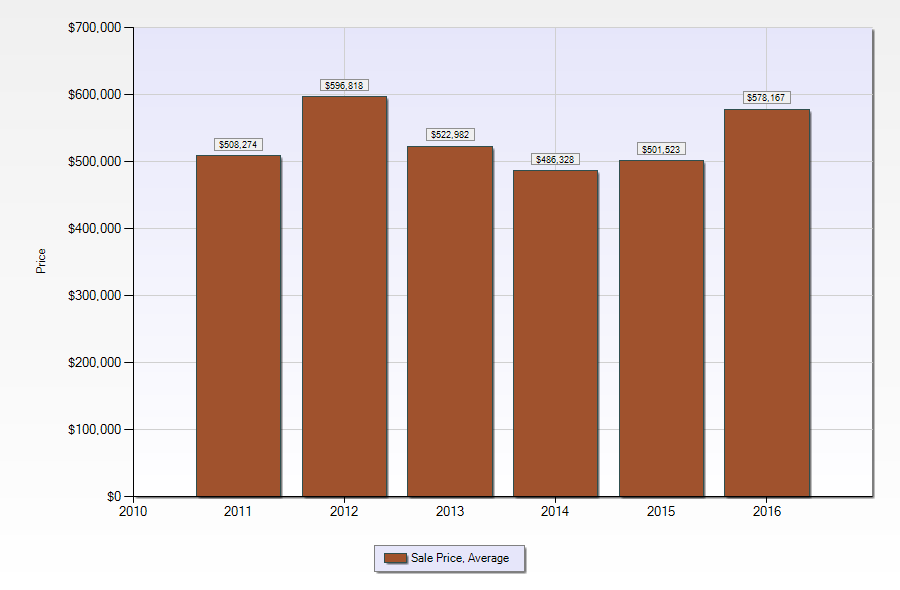Viewport: 900px width, 590px height.
Task: Click the $486,328 data label
Action: pyautogui.click(x=556, y=160)
